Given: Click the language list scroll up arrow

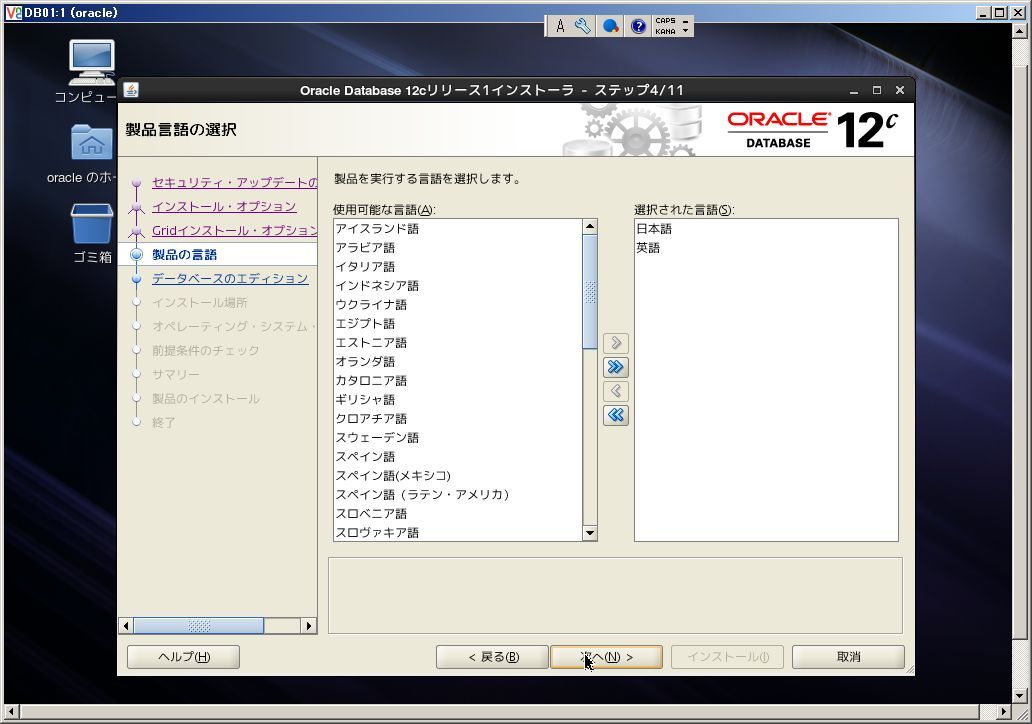Looking at the screenshot, I should point(590,226).
